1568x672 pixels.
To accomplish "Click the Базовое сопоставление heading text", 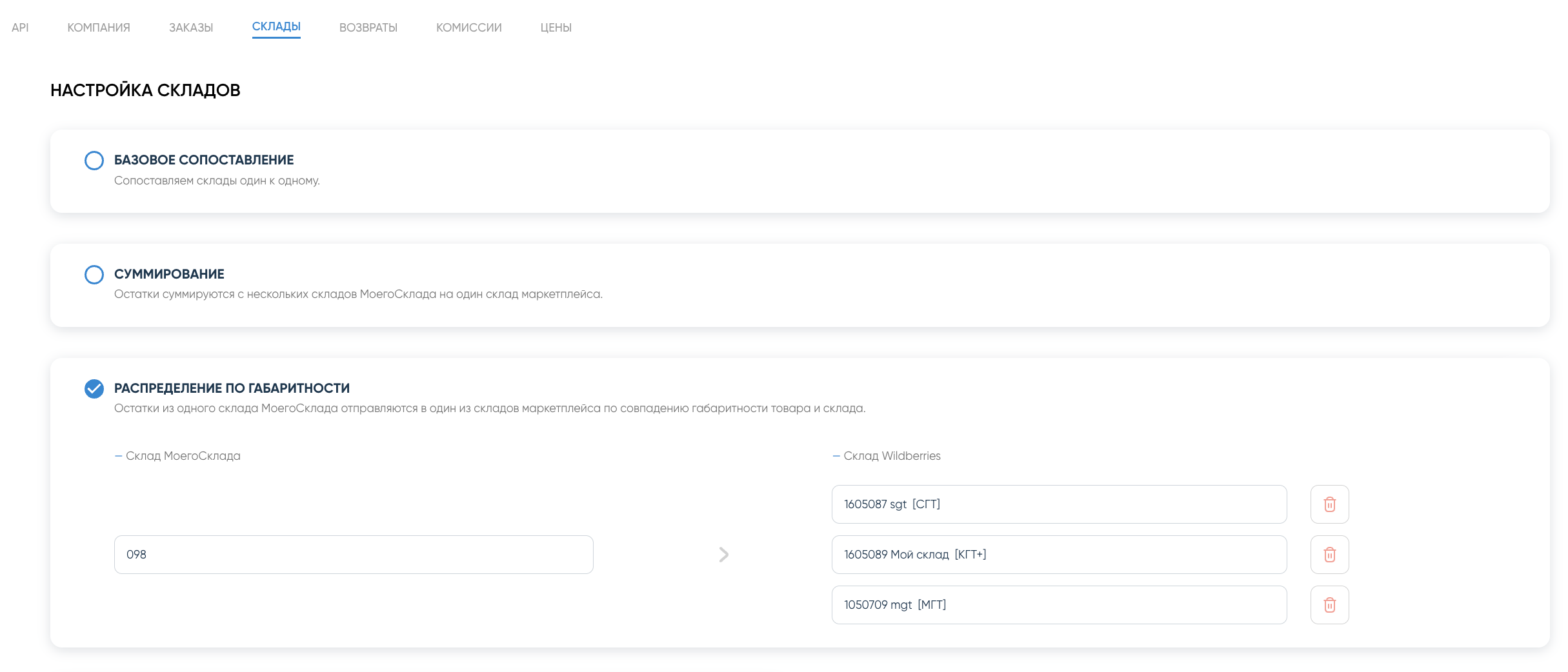I will coord(204,160).
